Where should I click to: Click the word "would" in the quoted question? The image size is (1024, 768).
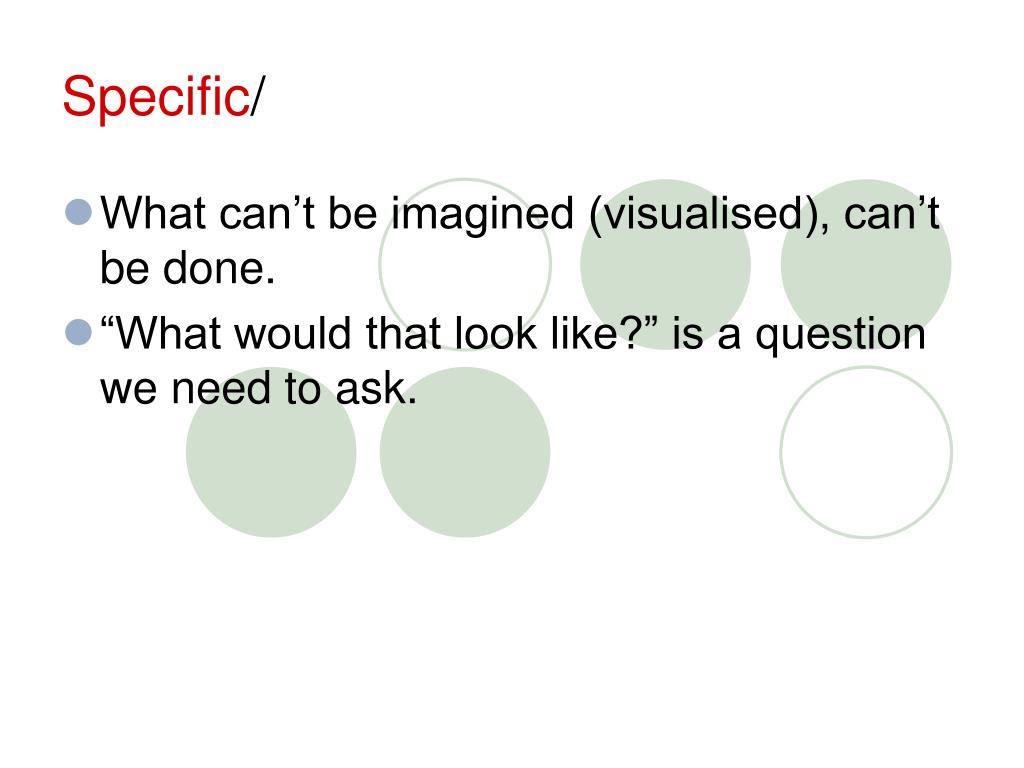click(x=293, y=333)
